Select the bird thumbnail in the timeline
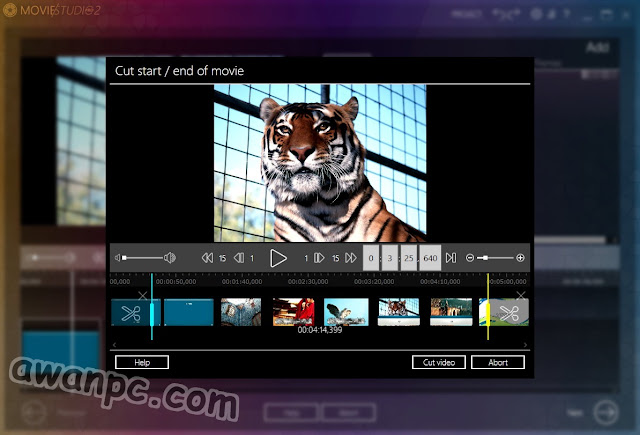640x435 pixels. pyautogui.click(x=346, y=312)
